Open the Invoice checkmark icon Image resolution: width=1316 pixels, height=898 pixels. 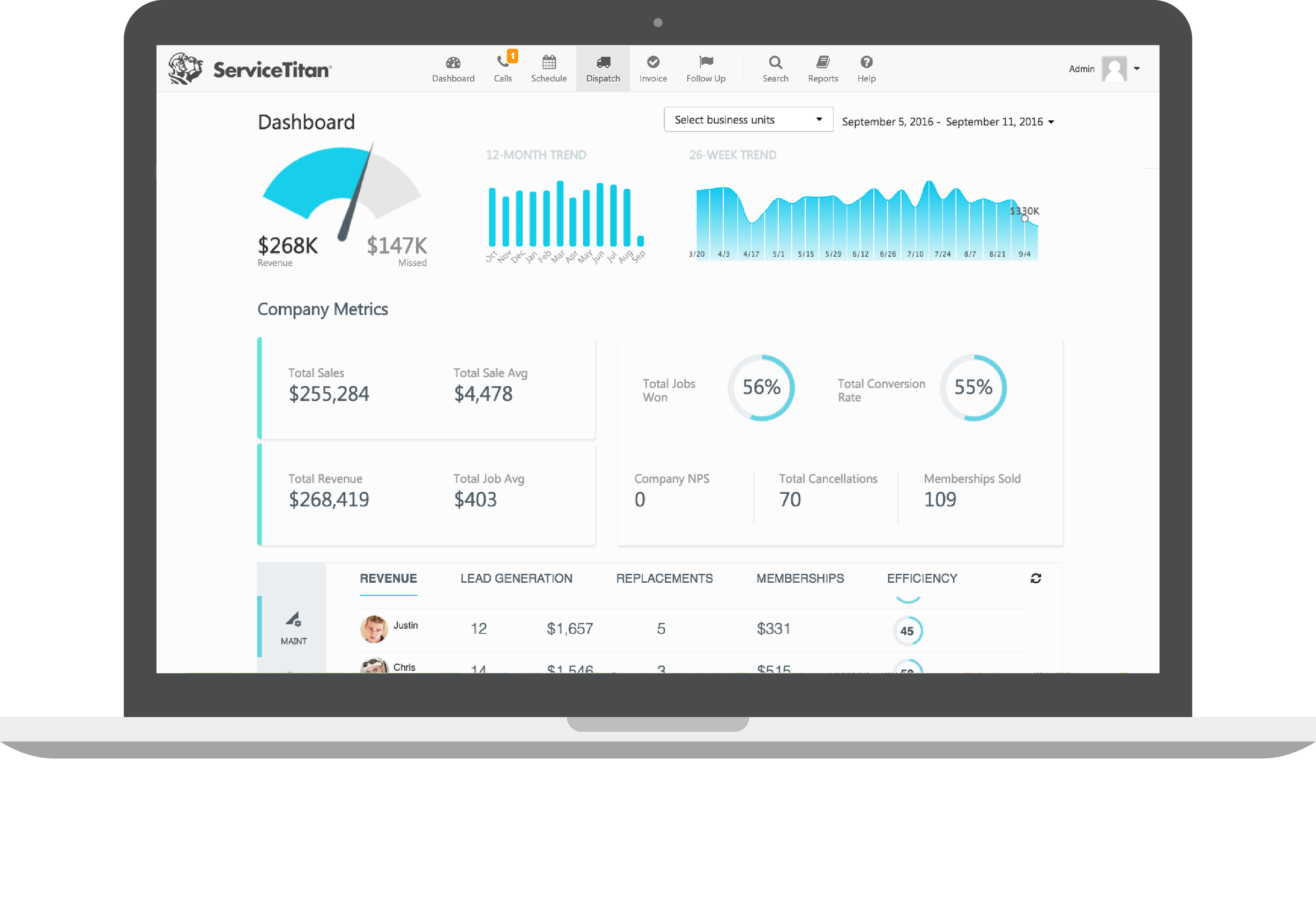653,62
